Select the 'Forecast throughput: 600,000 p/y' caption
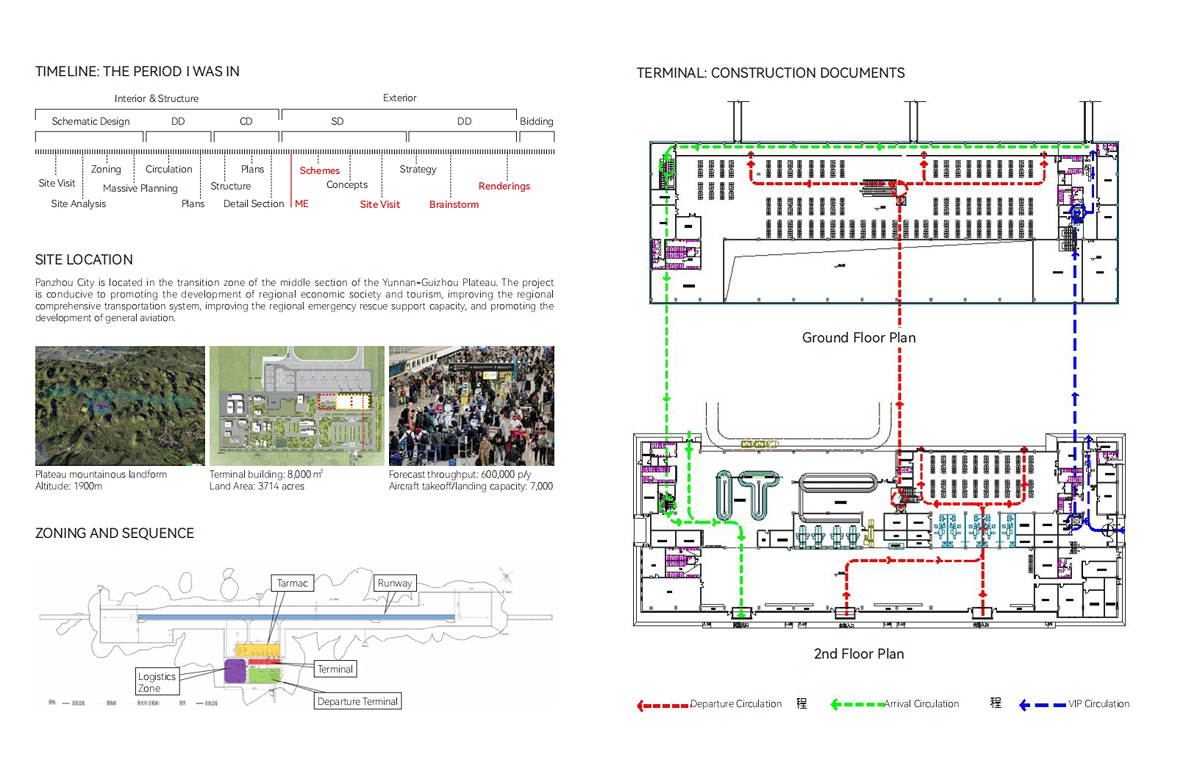 (x=461, y=474)
